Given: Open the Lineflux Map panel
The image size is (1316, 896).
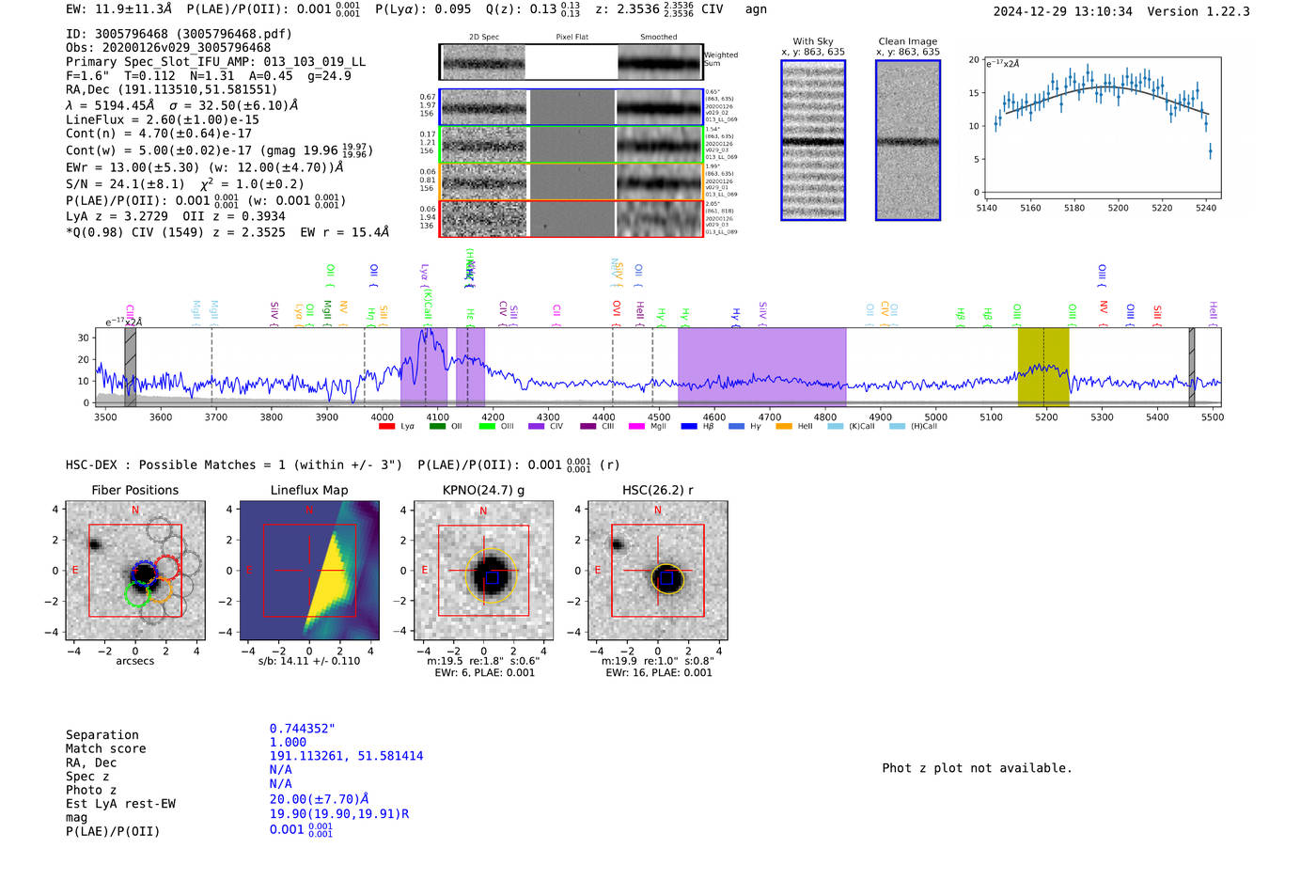Looking at the screenshot, I should tap(310, 570).
